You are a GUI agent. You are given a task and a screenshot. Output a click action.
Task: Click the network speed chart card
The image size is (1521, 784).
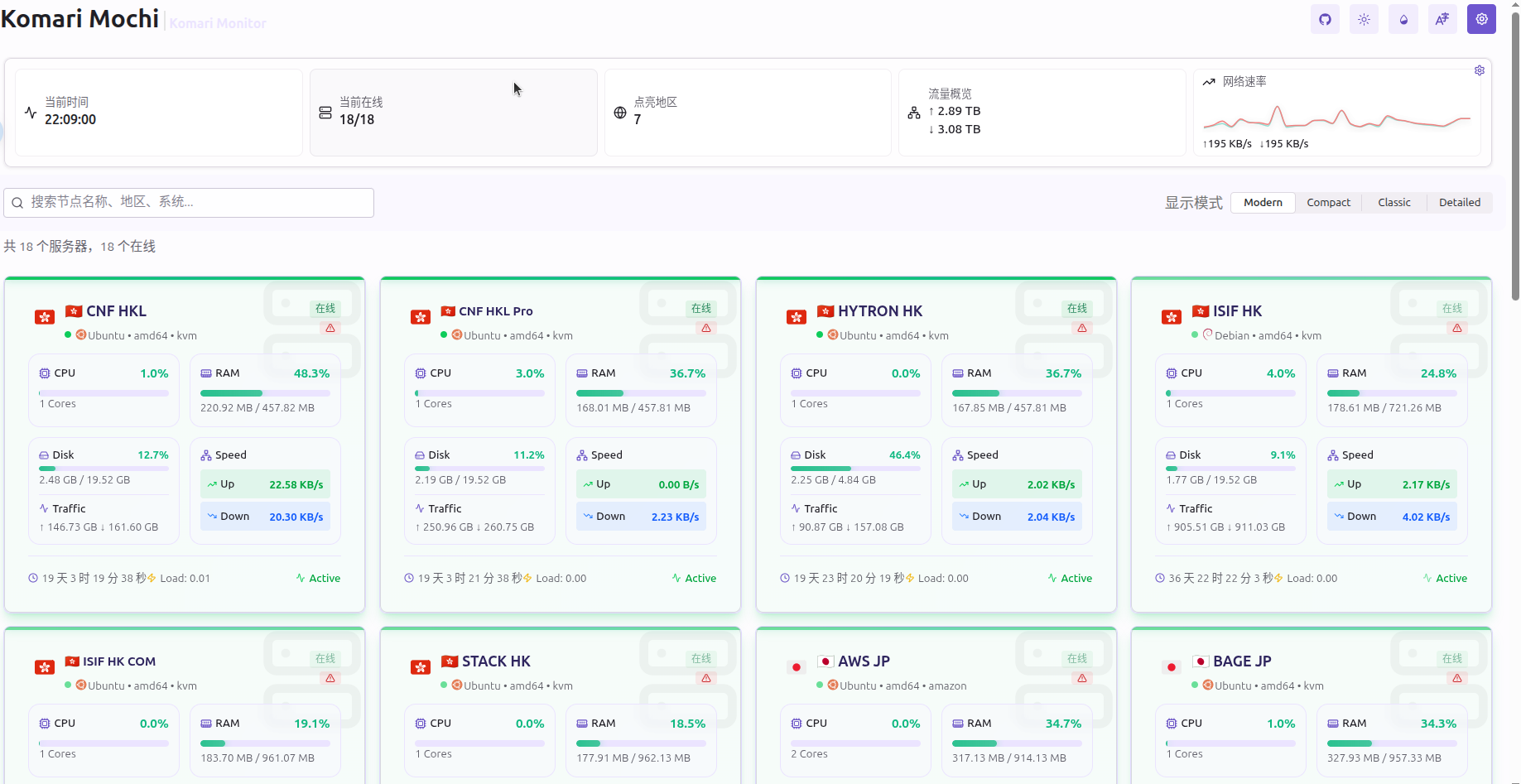point(1336,113)
